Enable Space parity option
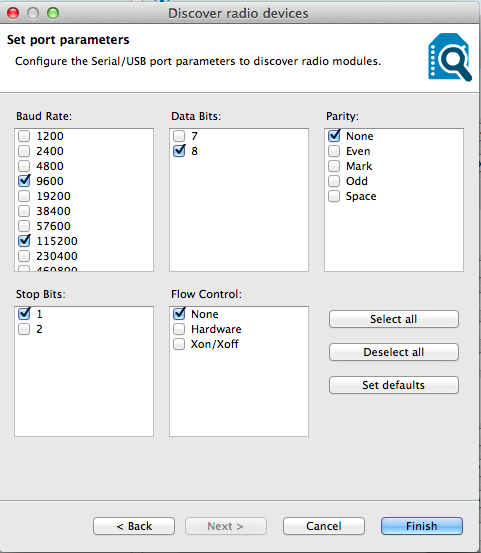 click(334, 196)
